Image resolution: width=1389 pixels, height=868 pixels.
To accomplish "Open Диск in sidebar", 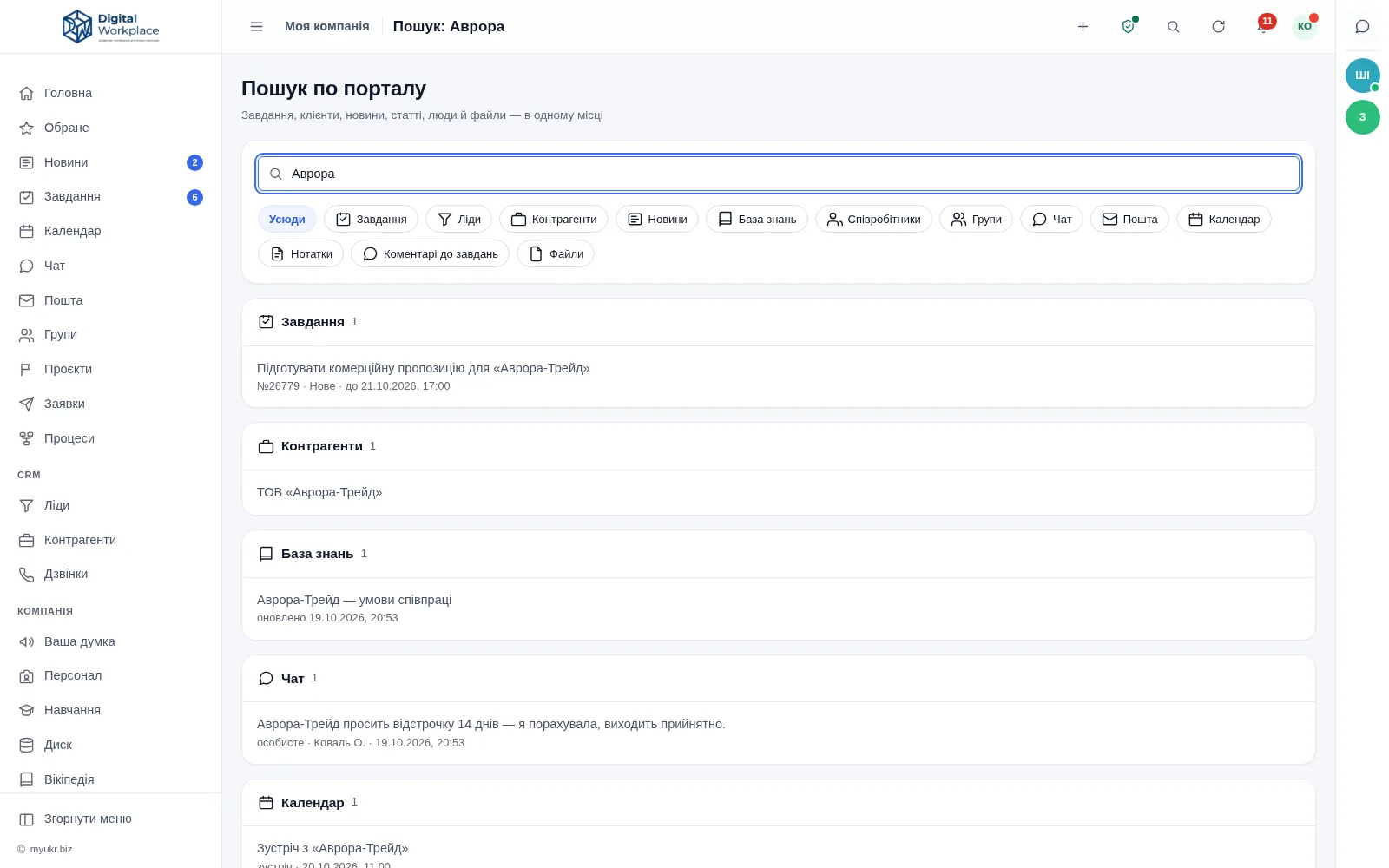I will pyautogui.click(x=111, y=745).
